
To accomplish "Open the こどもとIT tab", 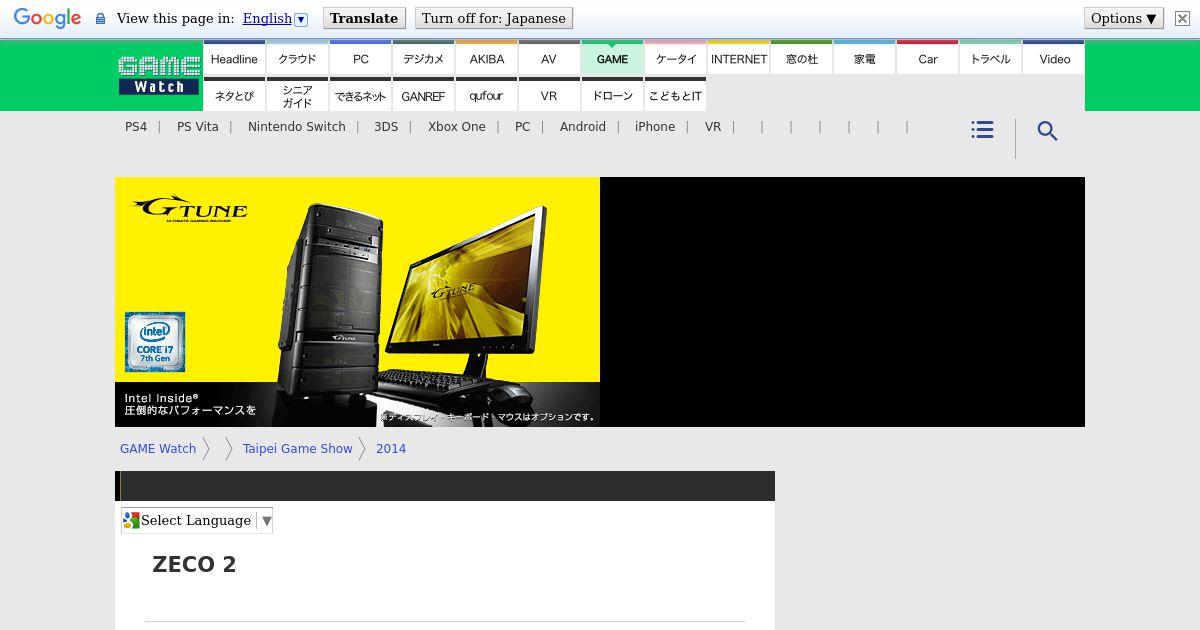I will 675,95.
